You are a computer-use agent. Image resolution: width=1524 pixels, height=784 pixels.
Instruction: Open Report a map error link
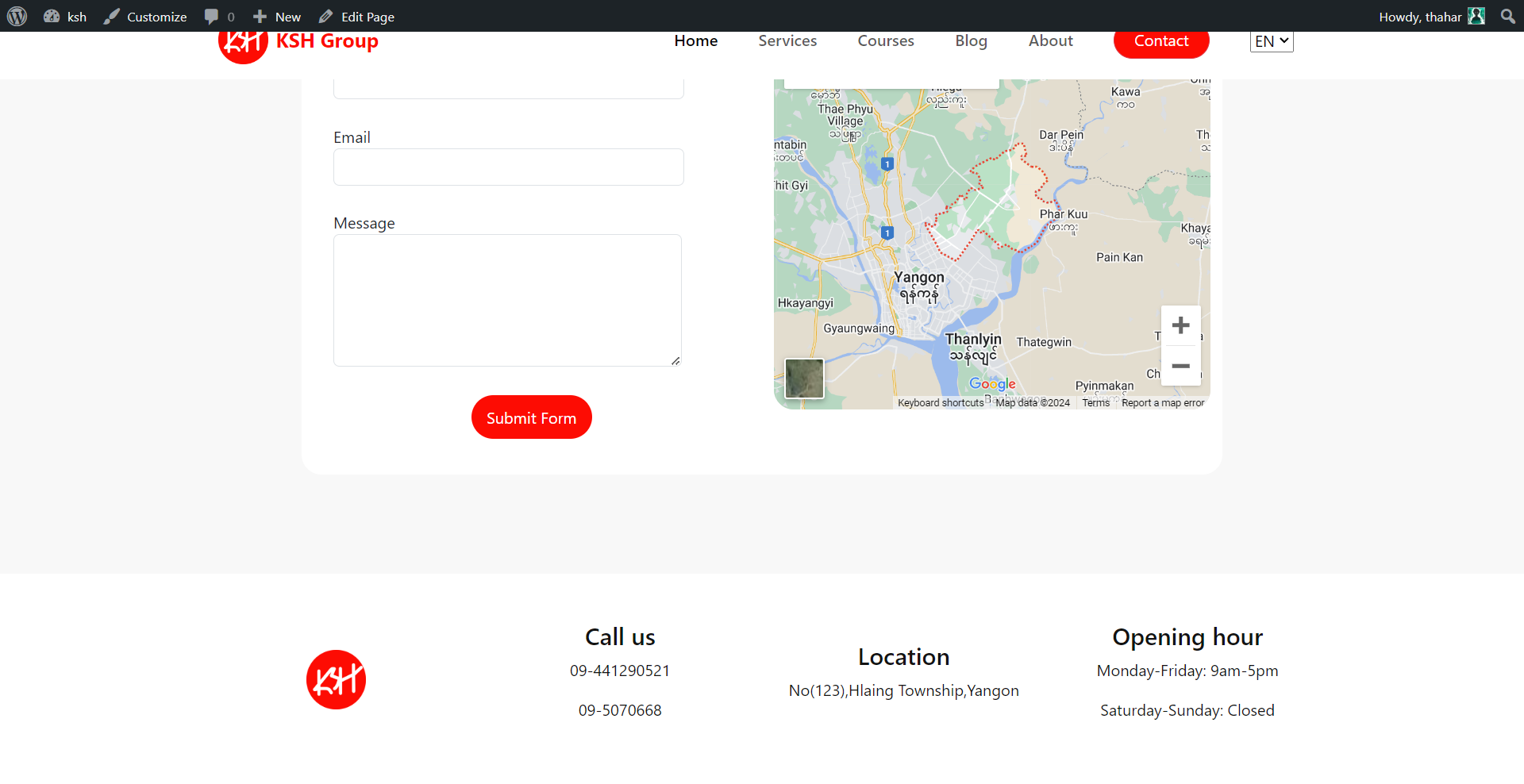[x=1162, y=403]
